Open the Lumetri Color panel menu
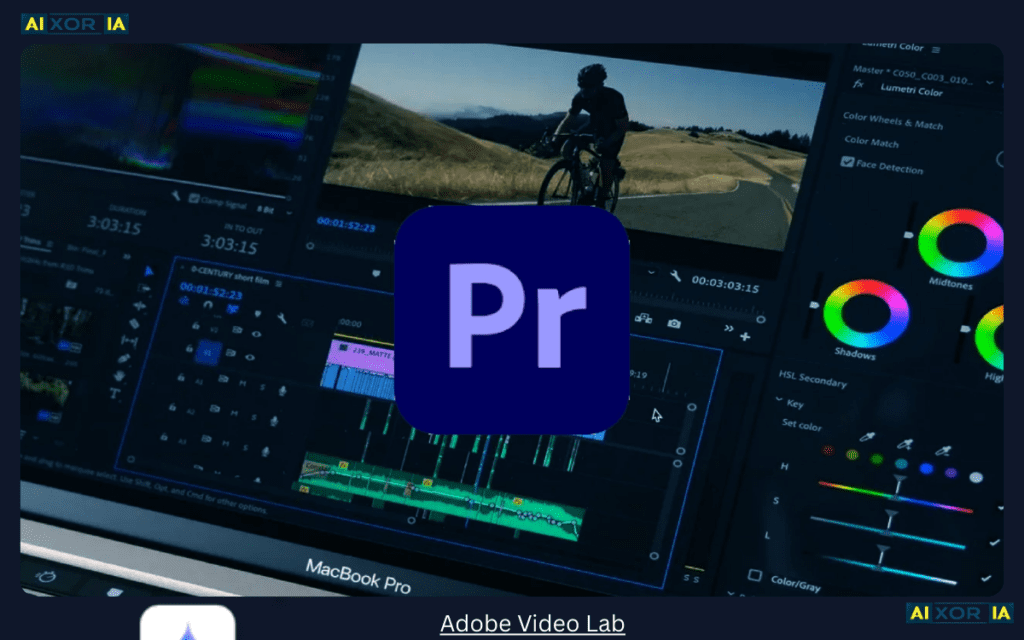This screenshot has height=640, width=1024. (936, 50)
